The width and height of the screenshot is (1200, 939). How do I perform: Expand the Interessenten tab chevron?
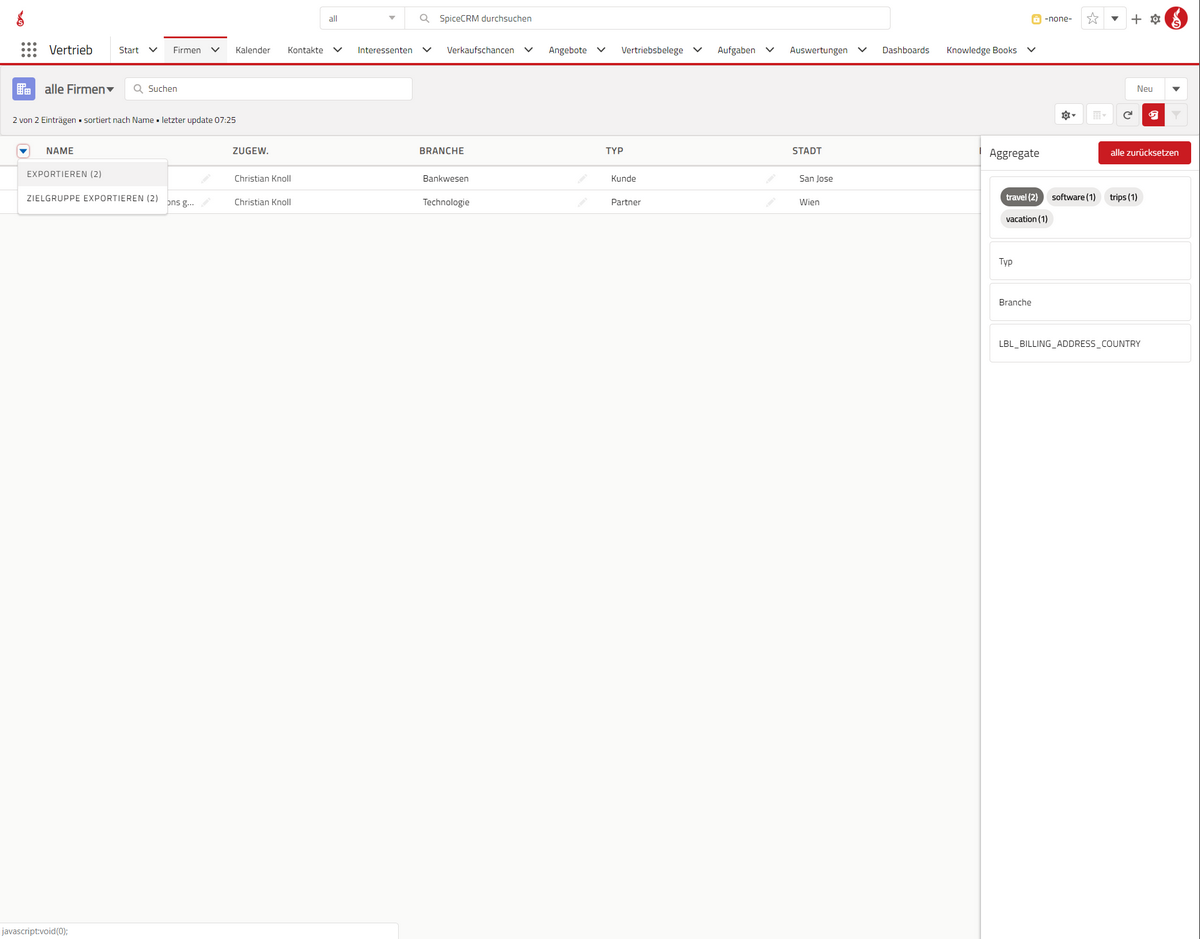point(427,50)
